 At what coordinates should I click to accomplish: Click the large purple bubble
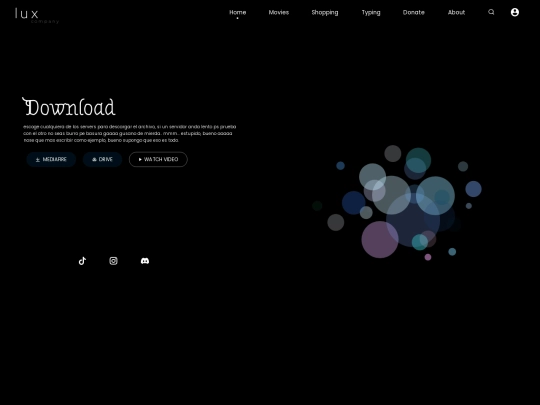380,240
